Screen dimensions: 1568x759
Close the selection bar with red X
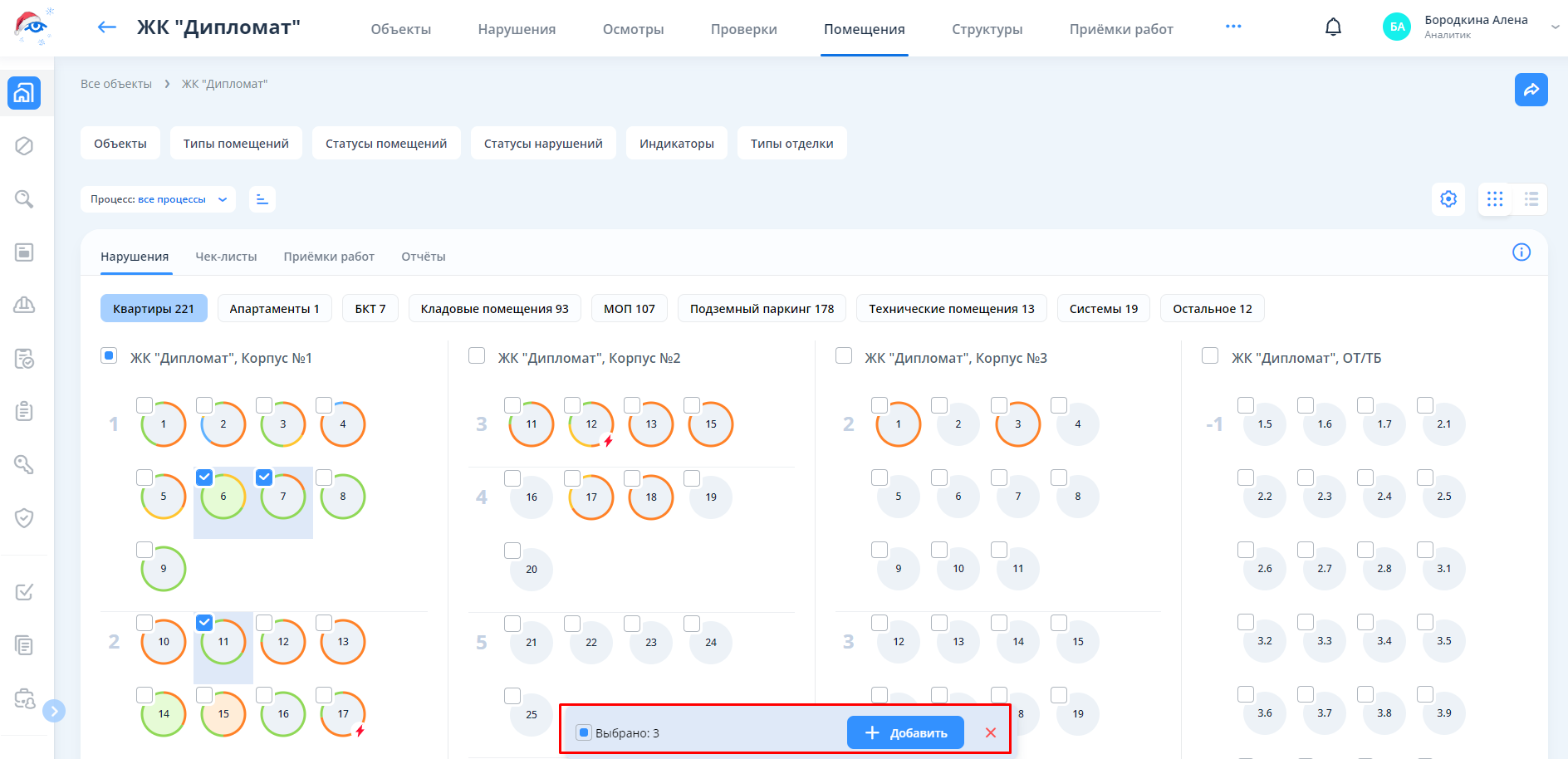pyautogui.click(x=990, y=732)
